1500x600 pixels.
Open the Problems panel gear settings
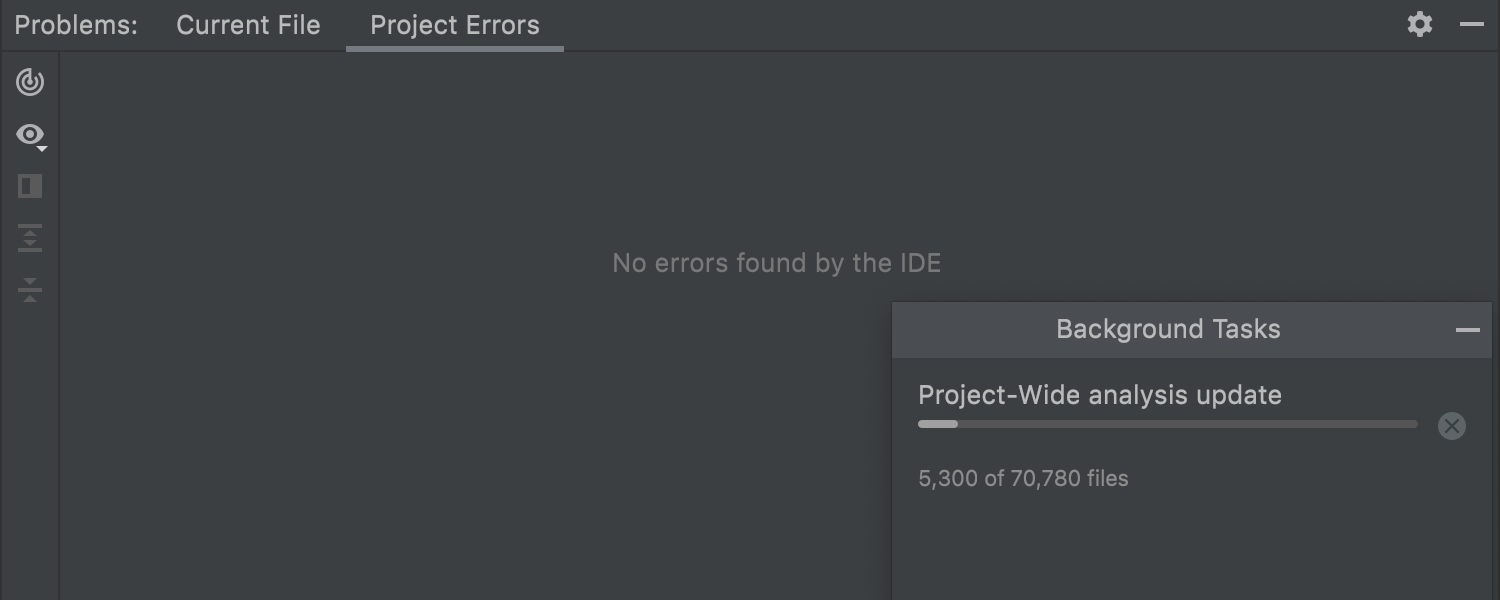pyautogui.click(x=1420, y=25)
